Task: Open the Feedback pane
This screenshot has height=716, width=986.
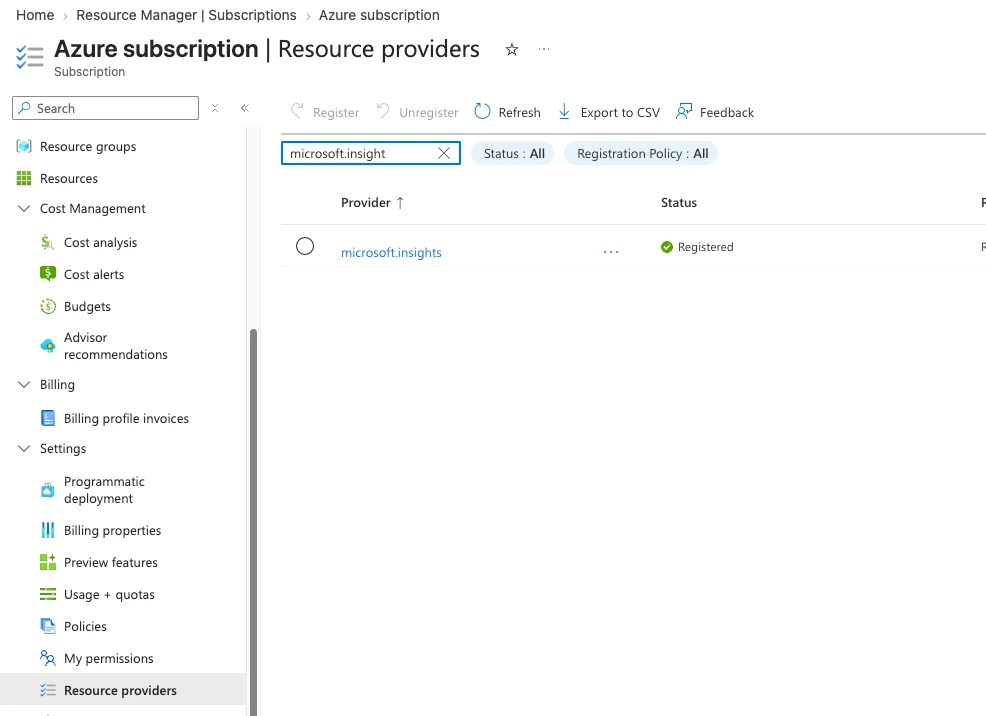Action: pos(714,112)
